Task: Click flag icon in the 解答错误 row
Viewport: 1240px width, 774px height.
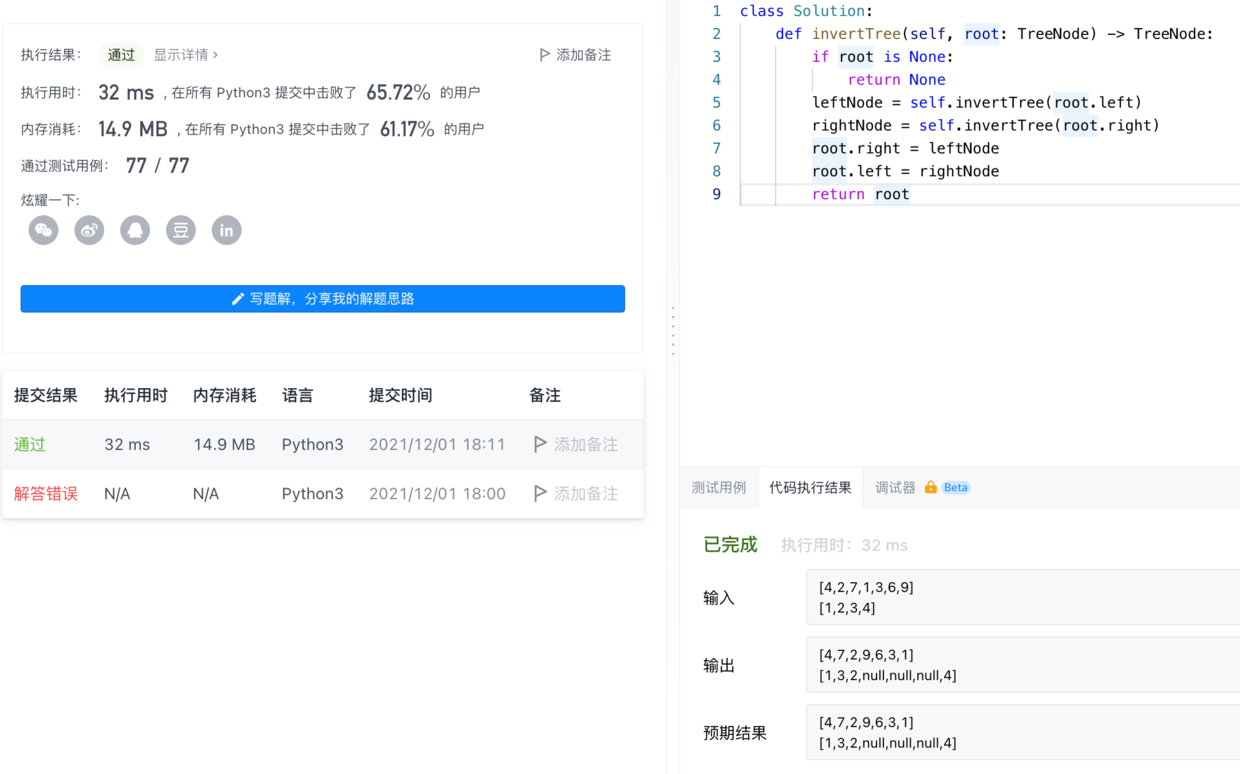Action: (540, 493)
